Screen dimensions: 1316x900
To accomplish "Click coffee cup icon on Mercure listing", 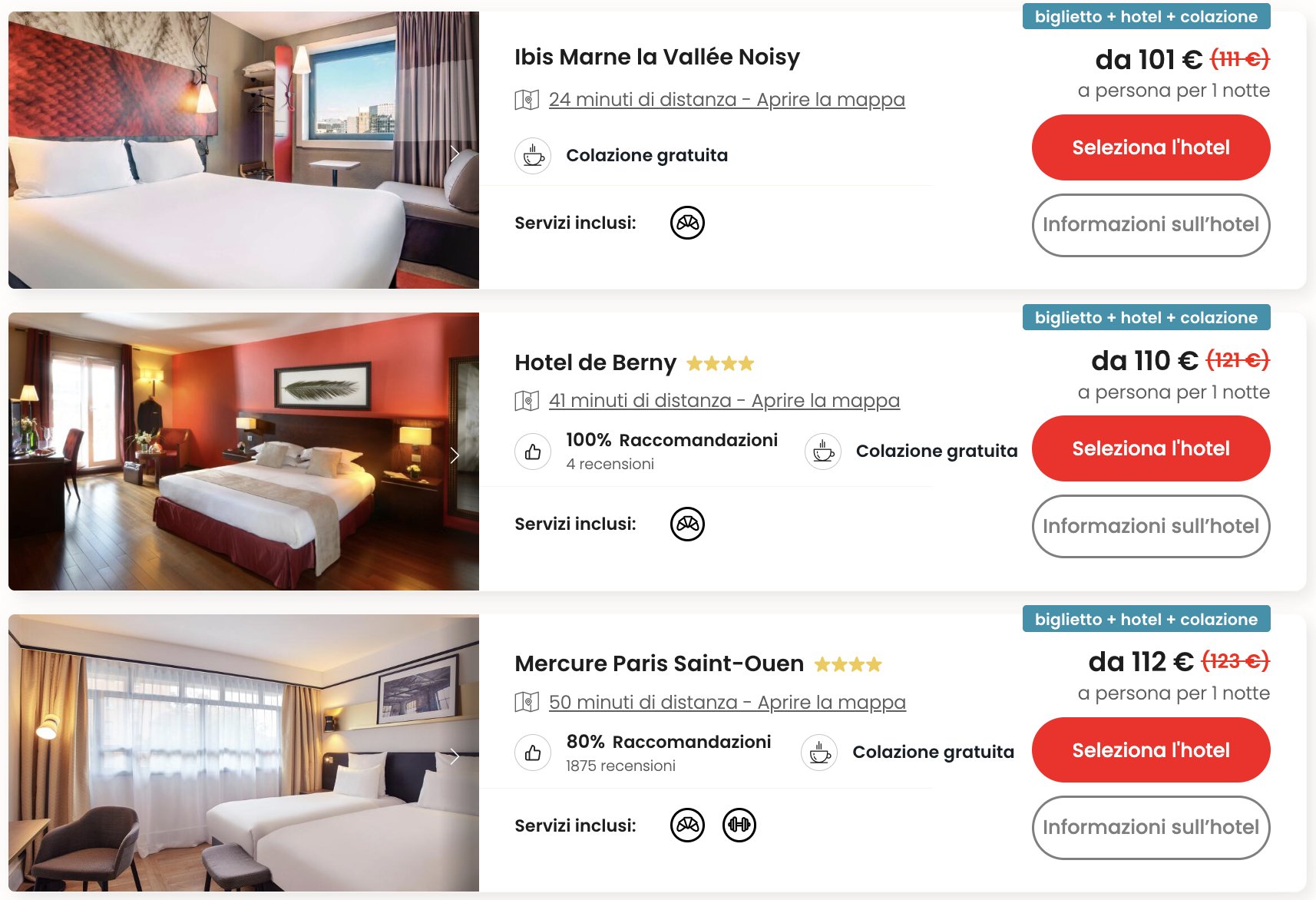I will click(x=819, y=753).
